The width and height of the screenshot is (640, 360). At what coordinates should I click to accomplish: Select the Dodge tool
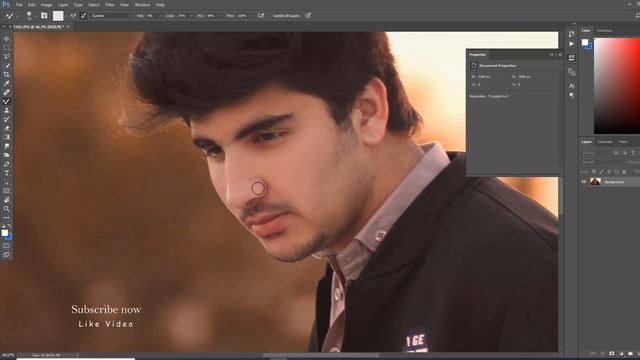tap(7, 155)
